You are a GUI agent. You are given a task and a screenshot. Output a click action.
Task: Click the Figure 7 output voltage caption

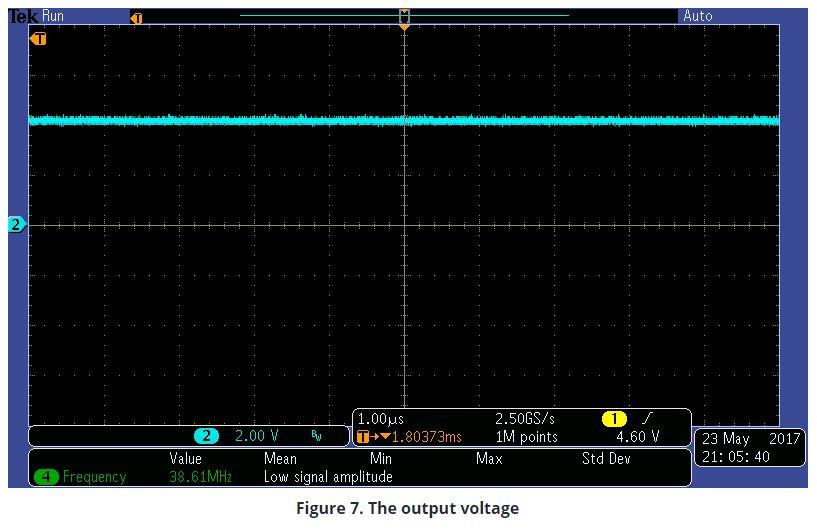point(407,508)
